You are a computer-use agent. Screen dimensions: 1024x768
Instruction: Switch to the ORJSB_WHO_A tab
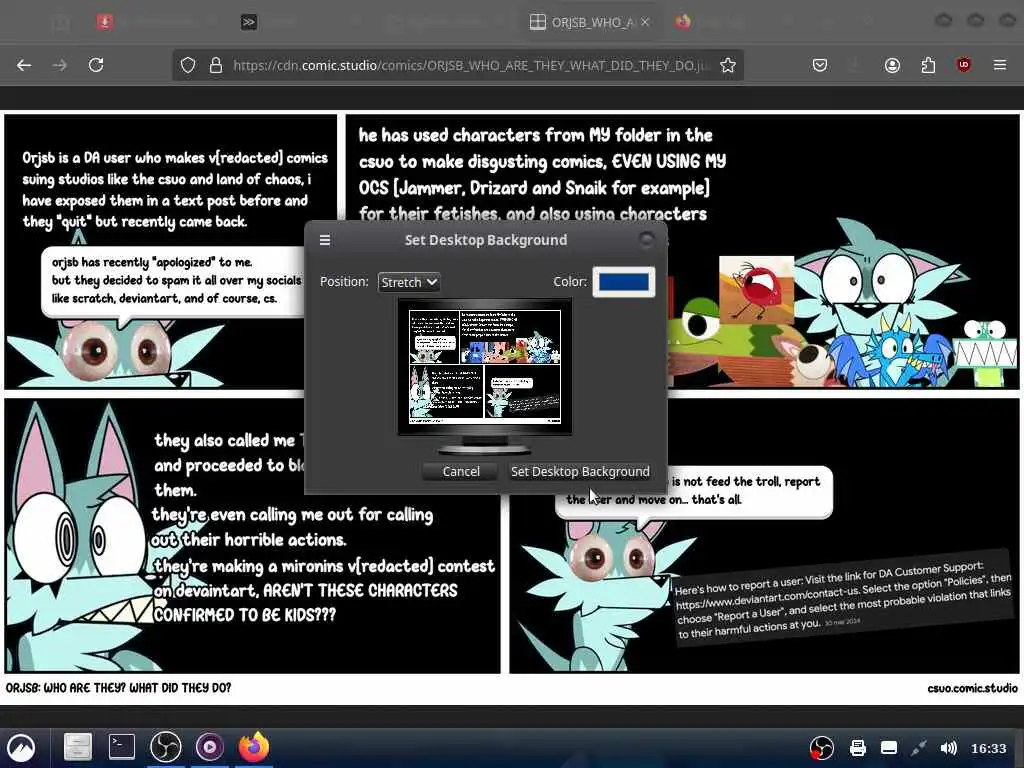pyautogui.click(x=589, y=22)
